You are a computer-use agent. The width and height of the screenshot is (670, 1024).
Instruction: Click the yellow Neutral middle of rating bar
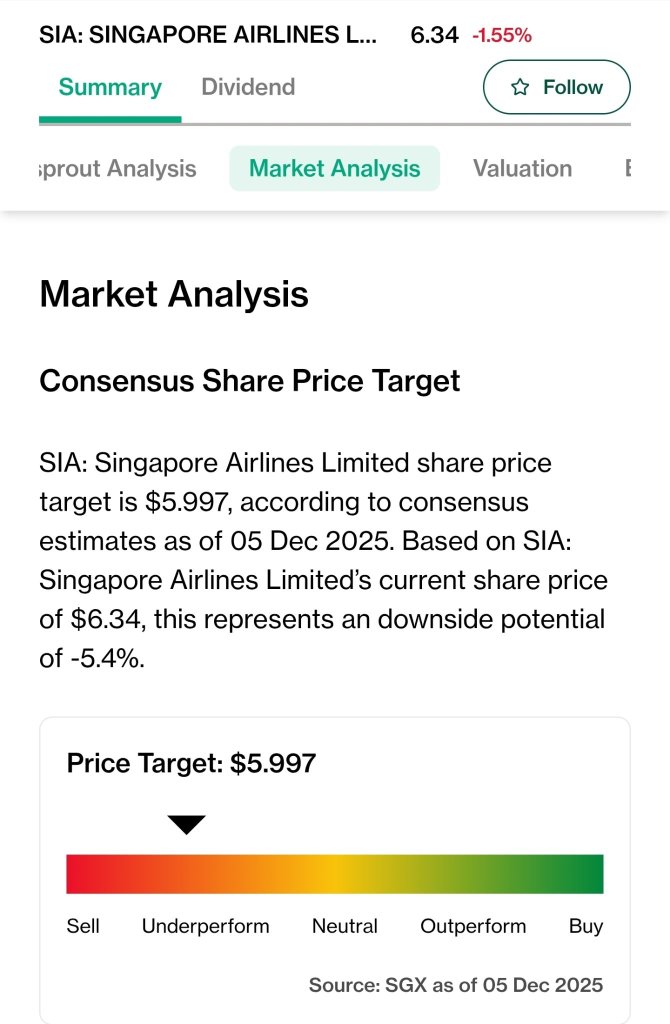pos(334,874)
